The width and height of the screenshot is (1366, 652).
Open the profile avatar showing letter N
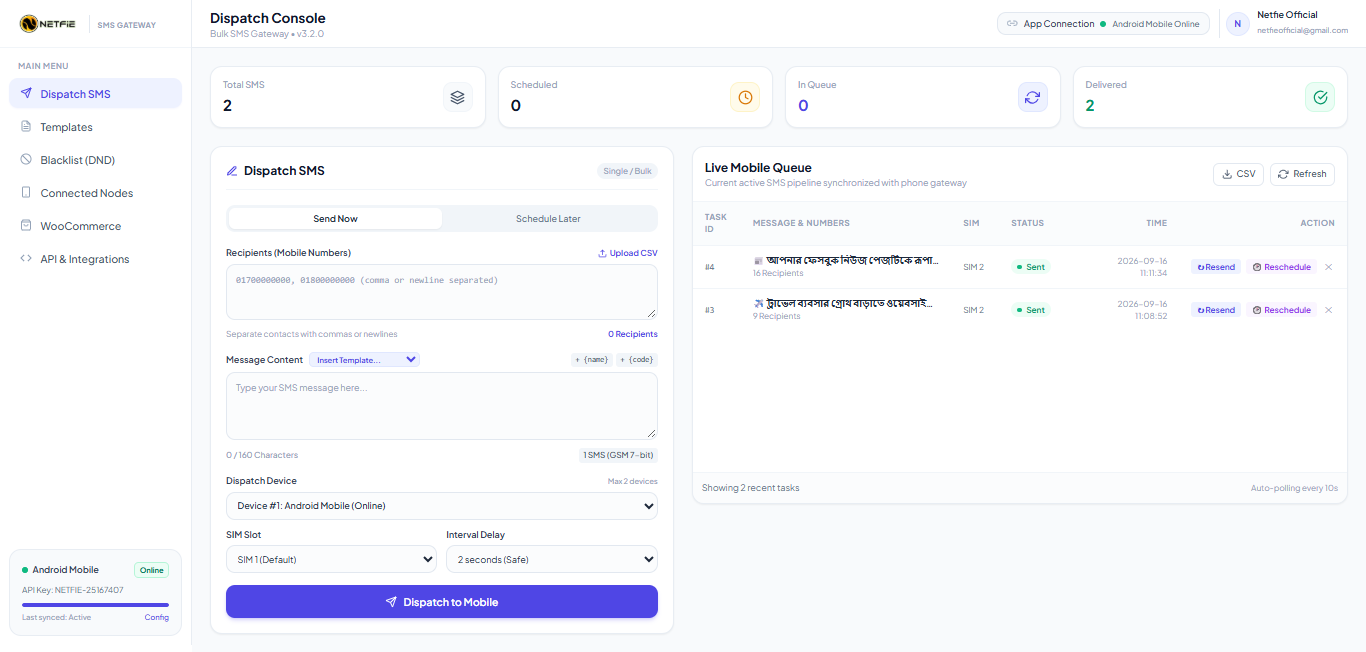(1238, 24)
